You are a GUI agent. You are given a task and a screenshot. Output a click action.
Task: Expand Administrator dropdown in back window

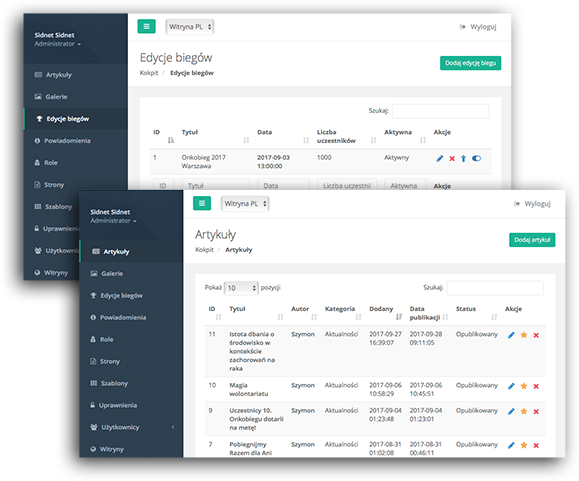(57, 44)
